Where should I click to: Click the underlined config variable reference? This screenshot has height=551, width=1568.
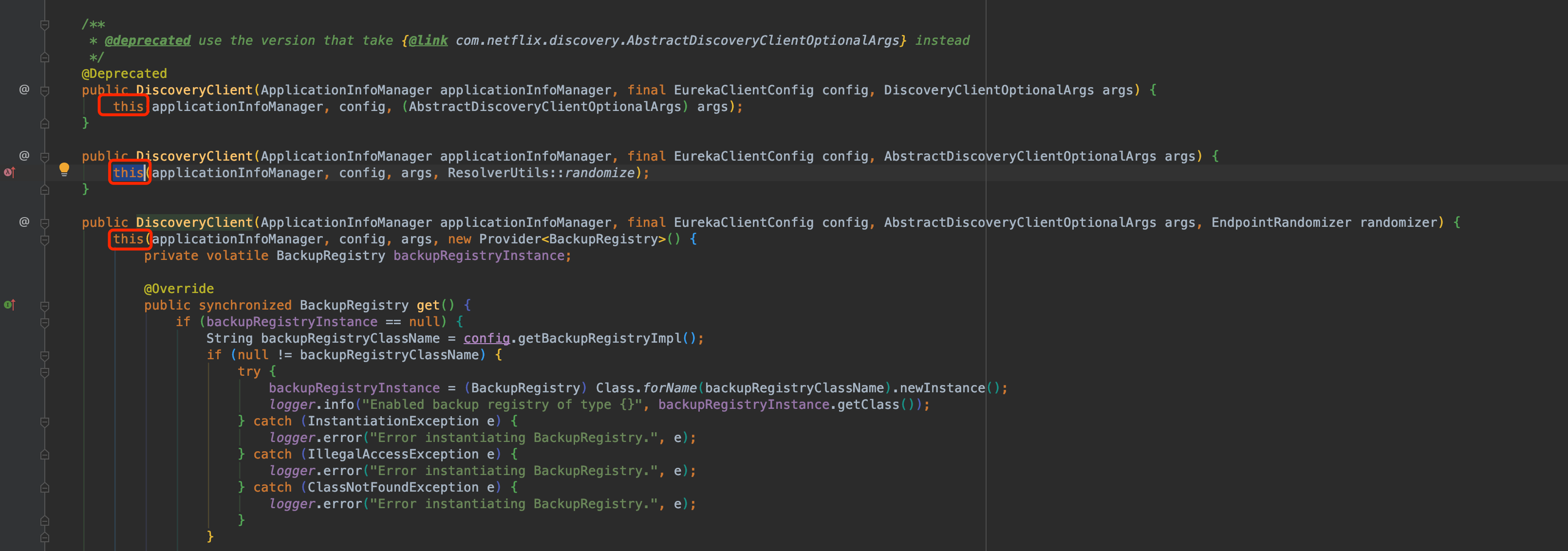click(x=486, y=339)
